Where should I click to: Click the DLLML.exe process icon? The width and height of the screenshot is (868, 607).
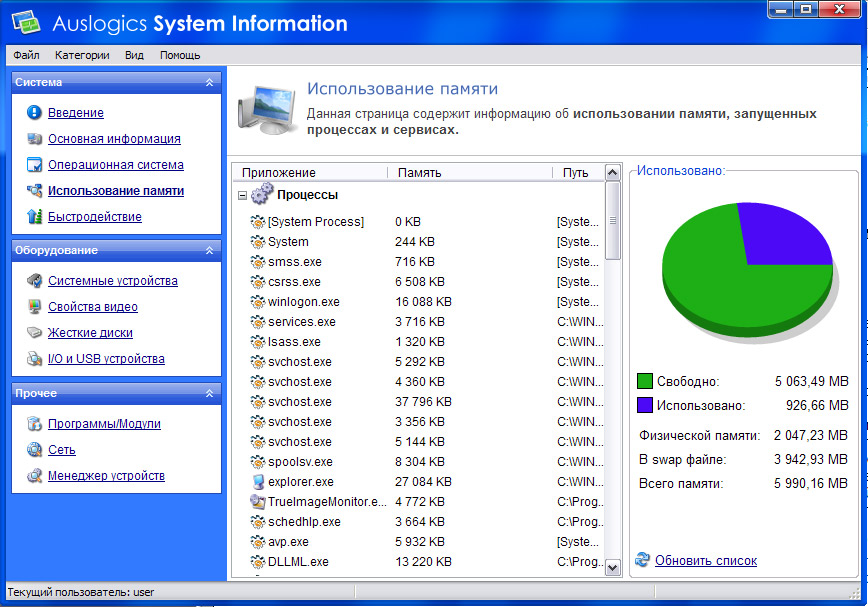[x=257, y=562]
